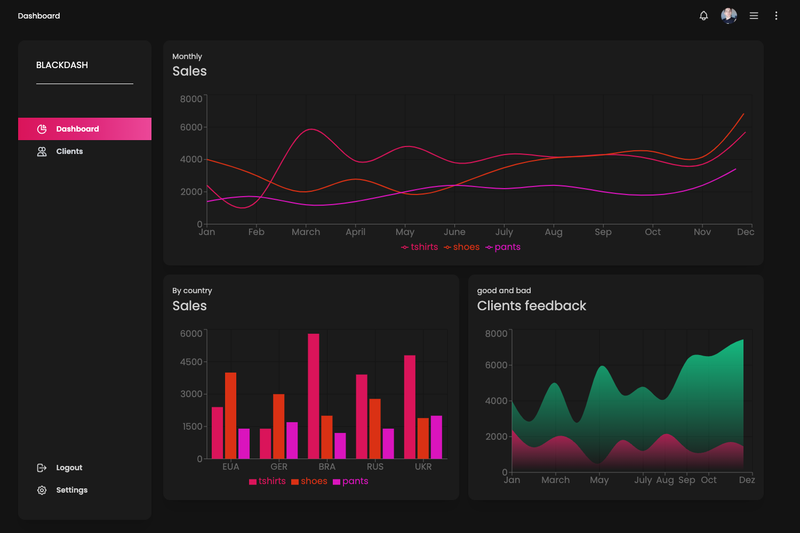Click the Settings gear icon
The width and height of the screenshot is (800, 533).
pos(42,490)
